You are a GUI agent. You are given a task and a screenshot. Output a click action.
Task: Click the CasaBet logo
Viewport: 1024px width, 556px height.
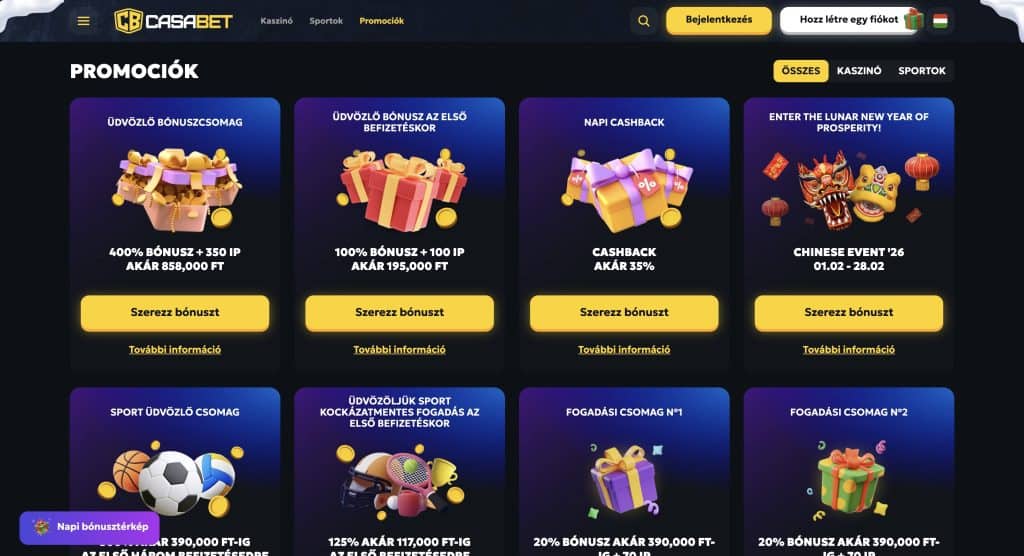173,21
